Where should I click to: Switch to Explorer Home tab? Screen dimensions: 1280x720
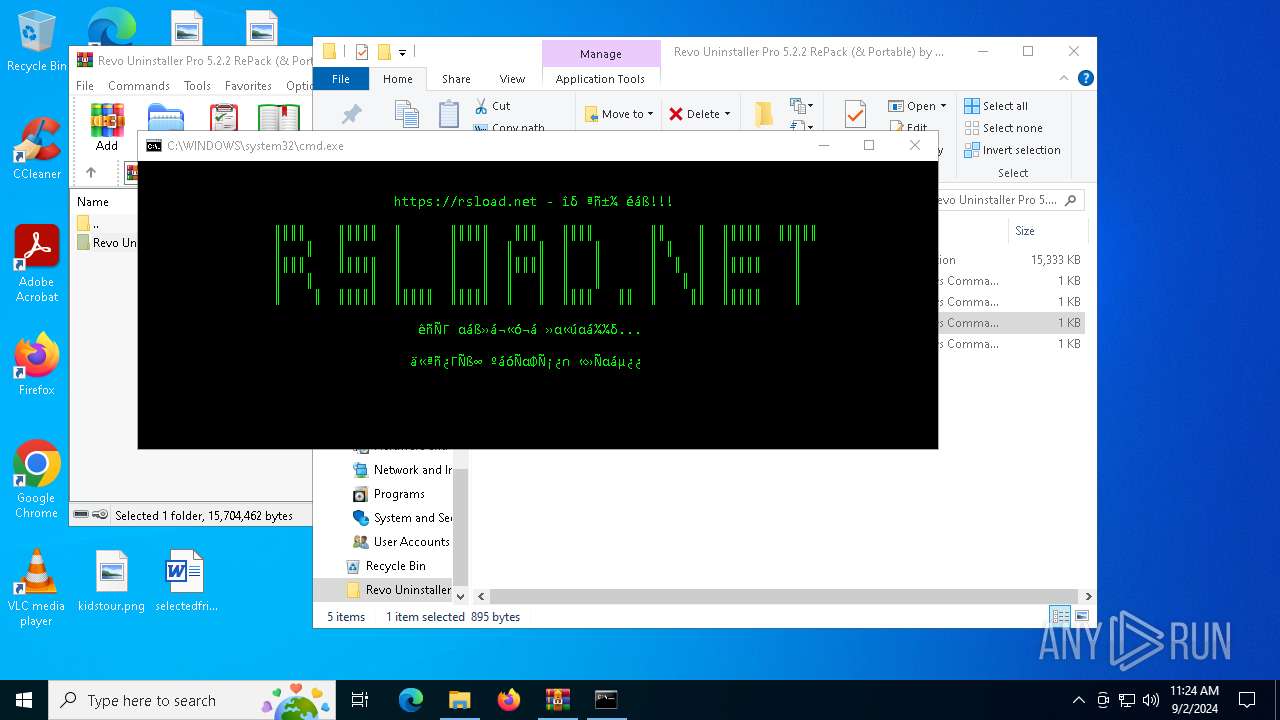pyautogui.click(x=398, y=79)
